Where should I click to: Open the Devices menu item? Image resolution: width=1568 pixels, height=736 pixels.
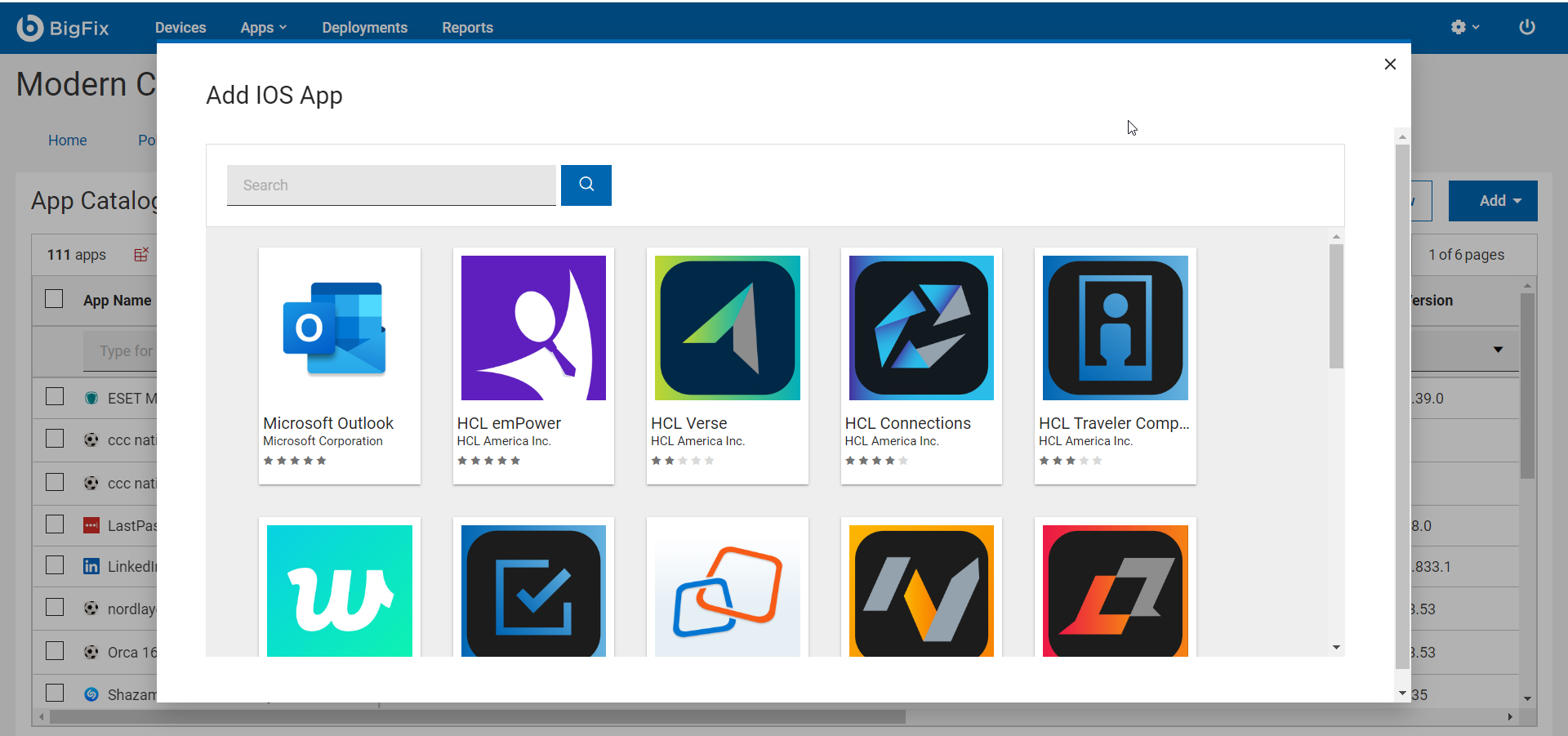coord(180,27)
